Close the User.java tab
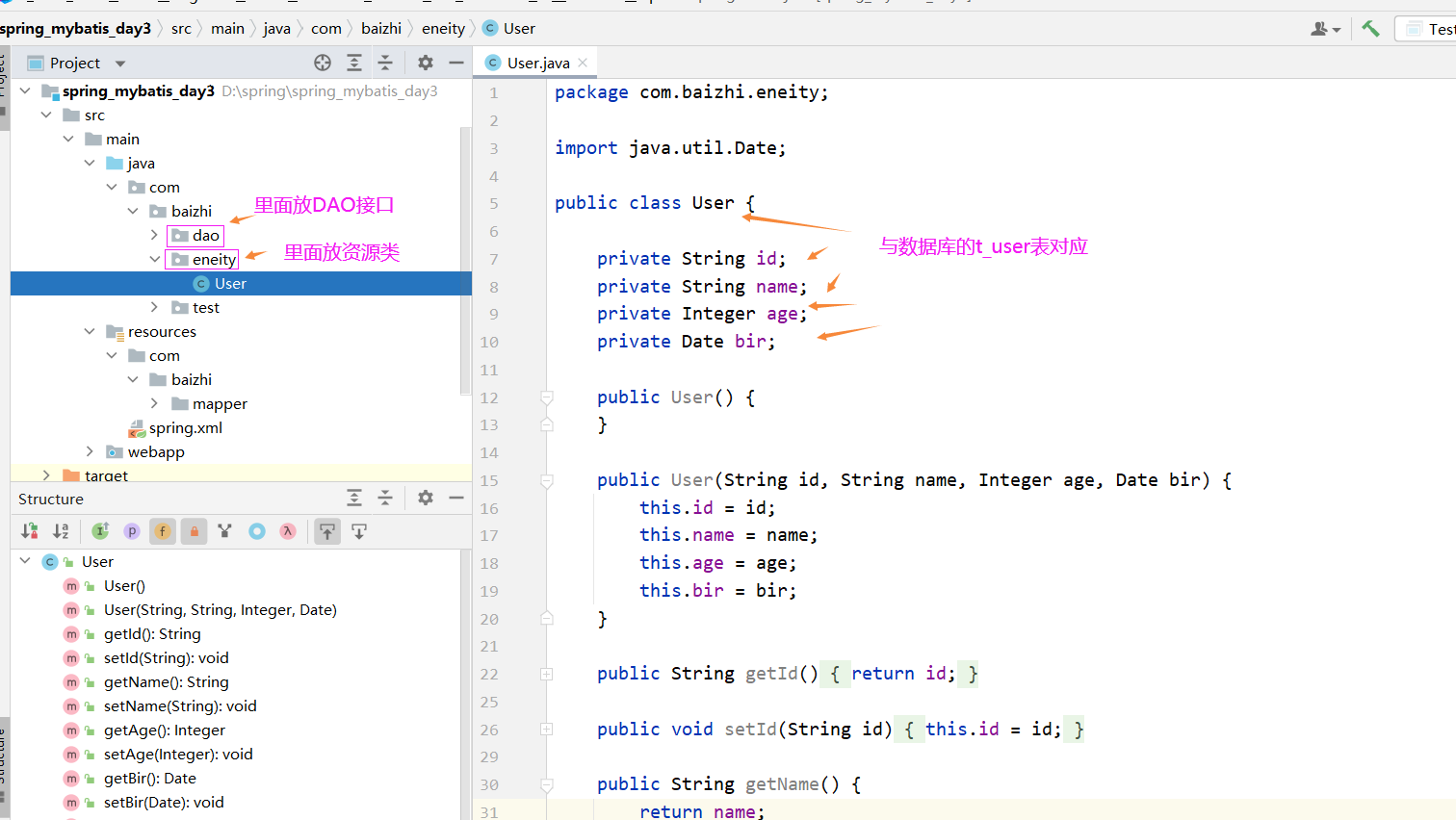The width and height of the screenshot is (1456, 820). click(x=583, y=63)
